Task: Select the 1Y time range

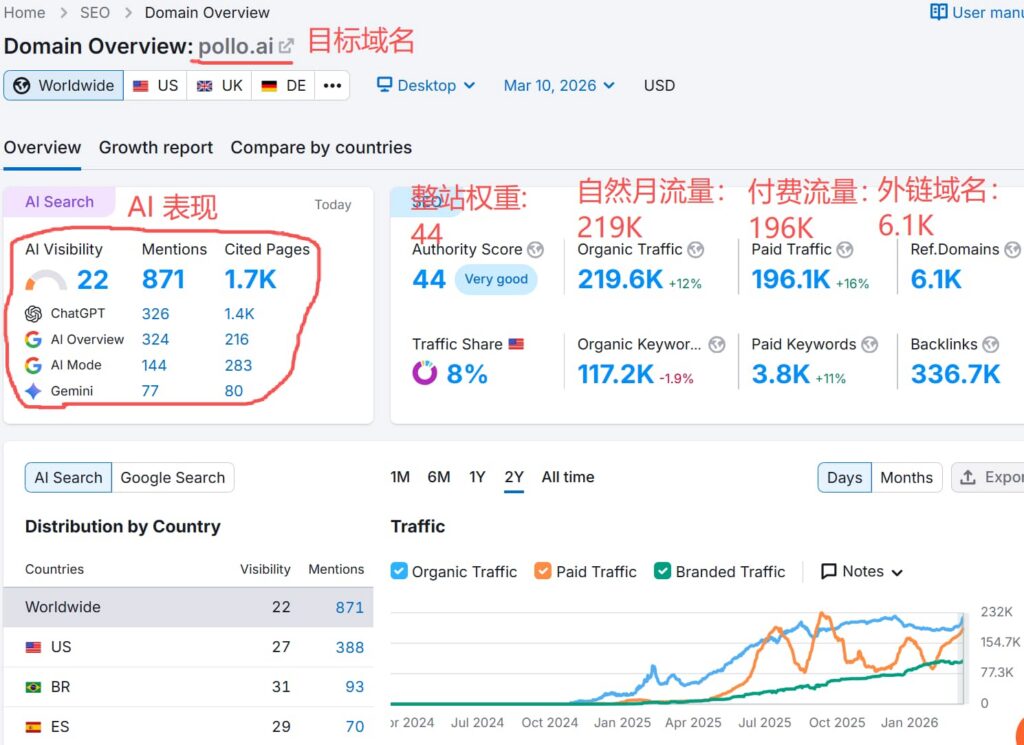Action: coord(477,477)
